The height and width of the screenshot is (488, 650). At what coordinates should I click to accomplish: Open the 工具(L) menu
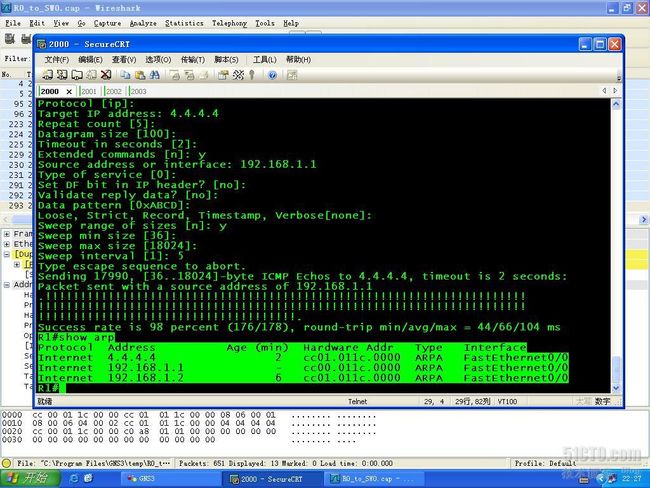pyautogui.click(x=264, y=60)
